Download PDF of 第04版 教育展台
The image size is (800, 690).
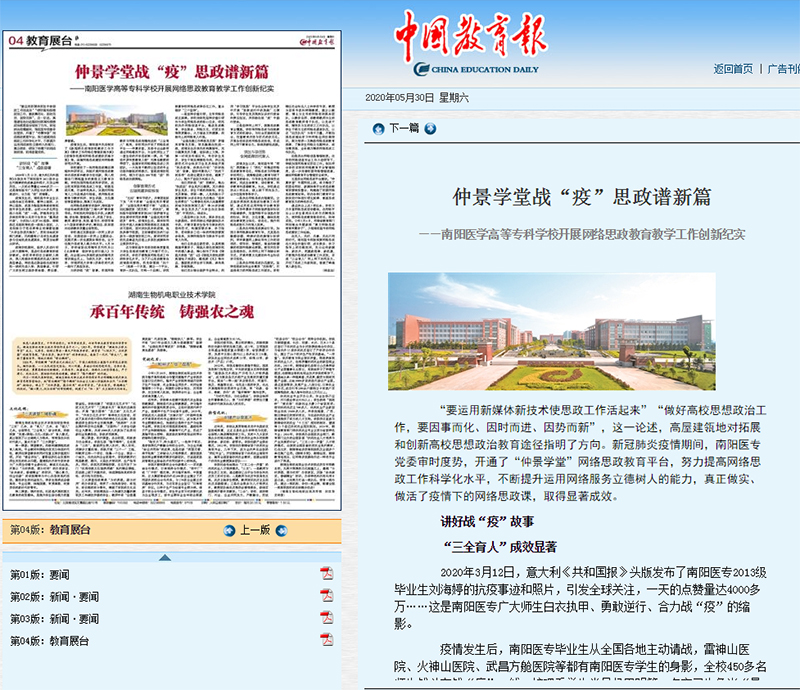[x=326, y=639]
